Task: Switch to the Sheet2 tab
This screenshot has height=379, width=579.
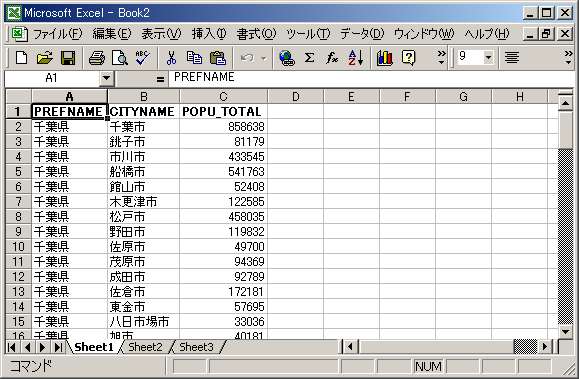Action: pyautogui.click(x=145, y=347)
